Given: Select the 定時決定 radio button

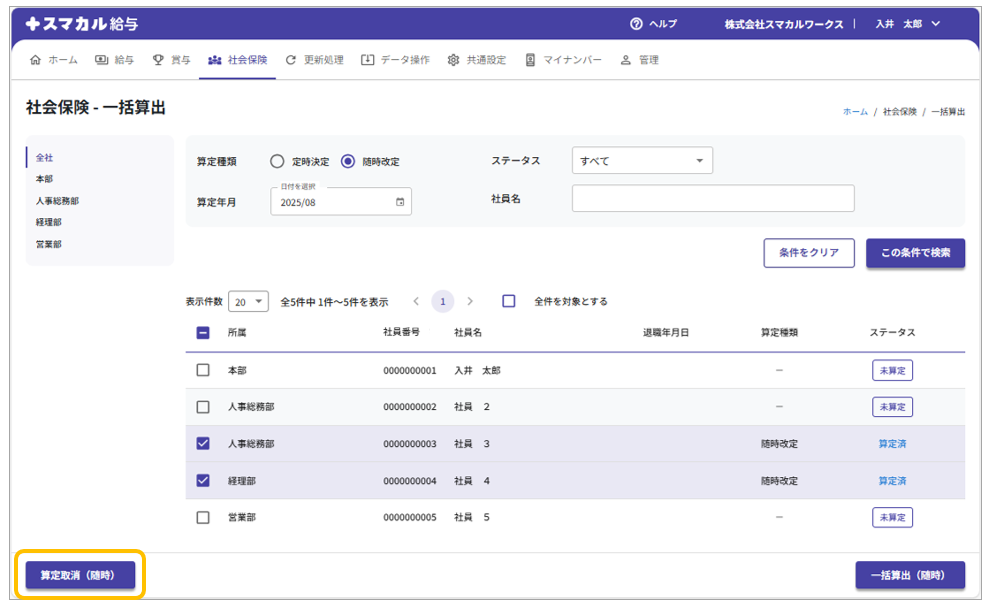Looking at the screenshot, I should tap(278, 161).
